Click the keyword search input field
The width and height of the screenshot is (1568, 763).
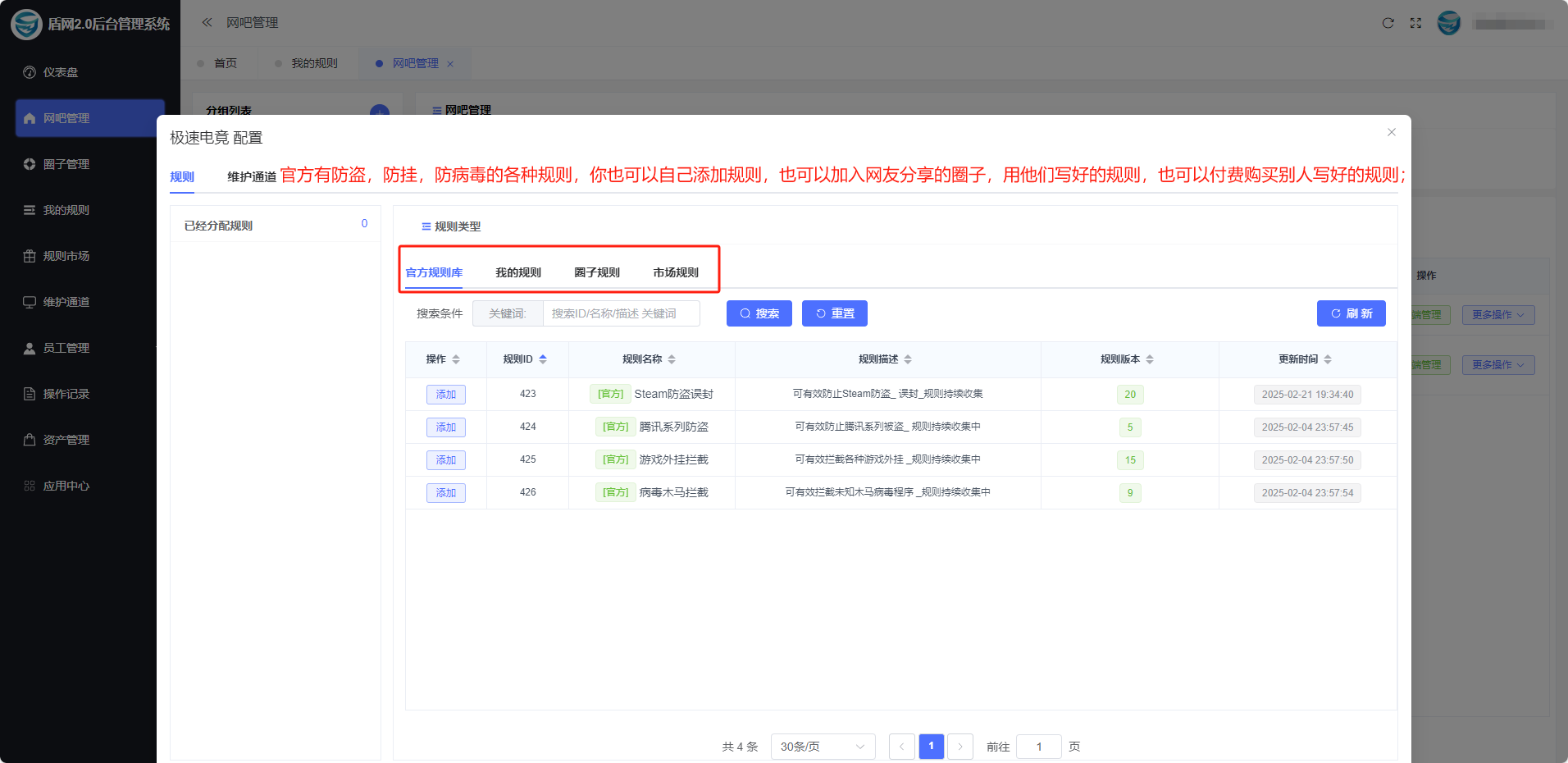[x=621, y=313]
